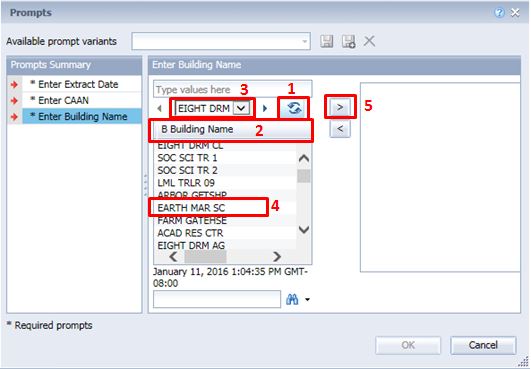
Task: Click the save prompt variant icon
Action: 326,41
